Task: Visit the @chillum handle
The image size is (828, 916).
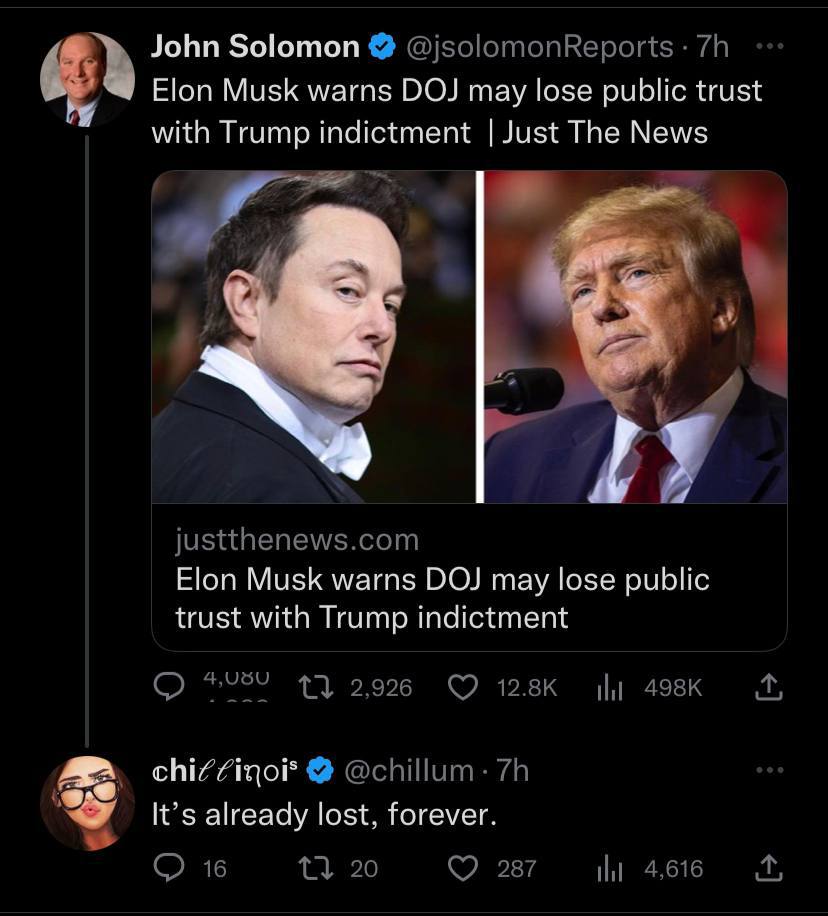Action: coord(409,770)
